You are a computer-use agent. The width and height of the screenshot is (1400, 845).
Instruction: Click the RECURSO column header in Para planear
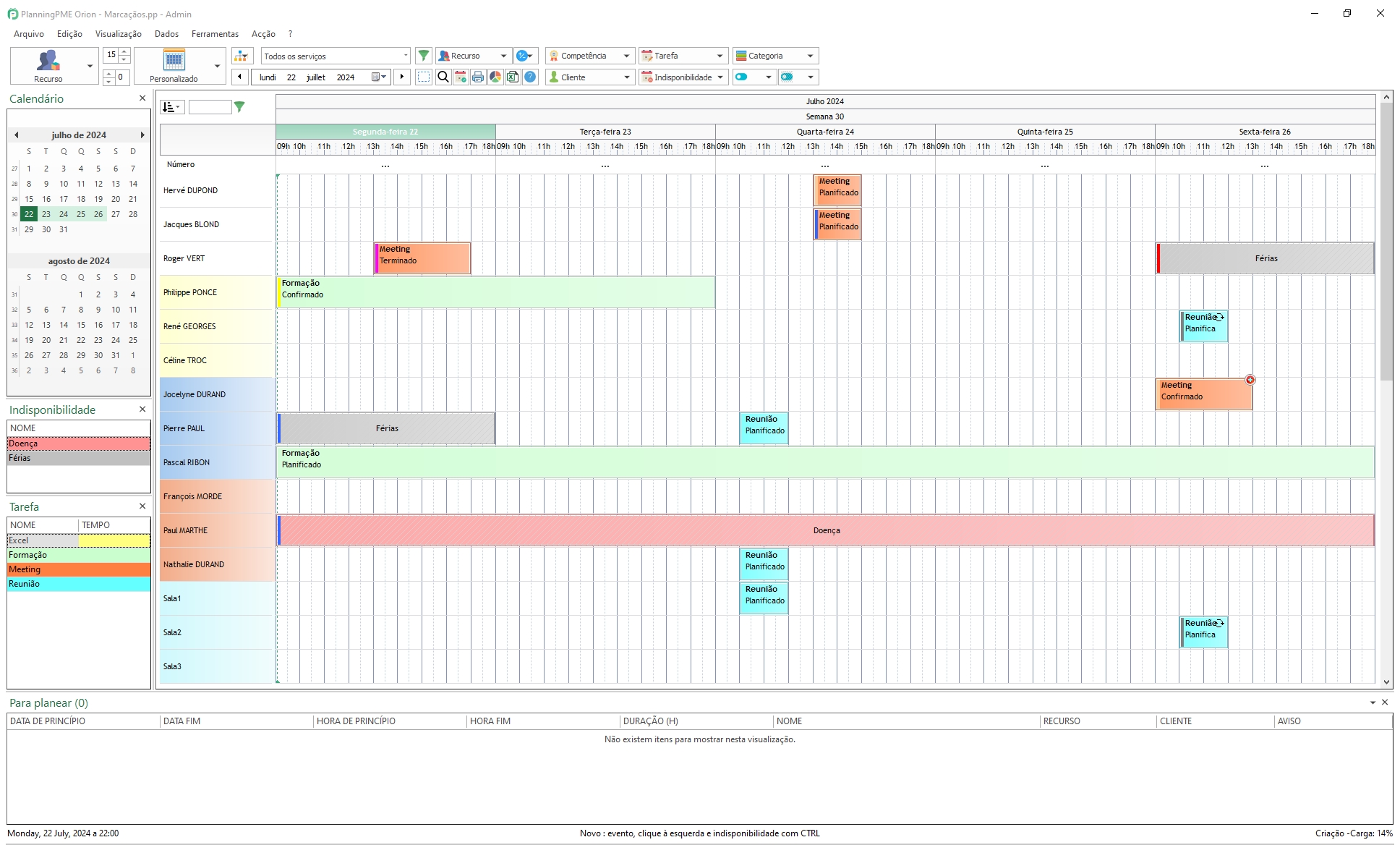pos(1098,721)
